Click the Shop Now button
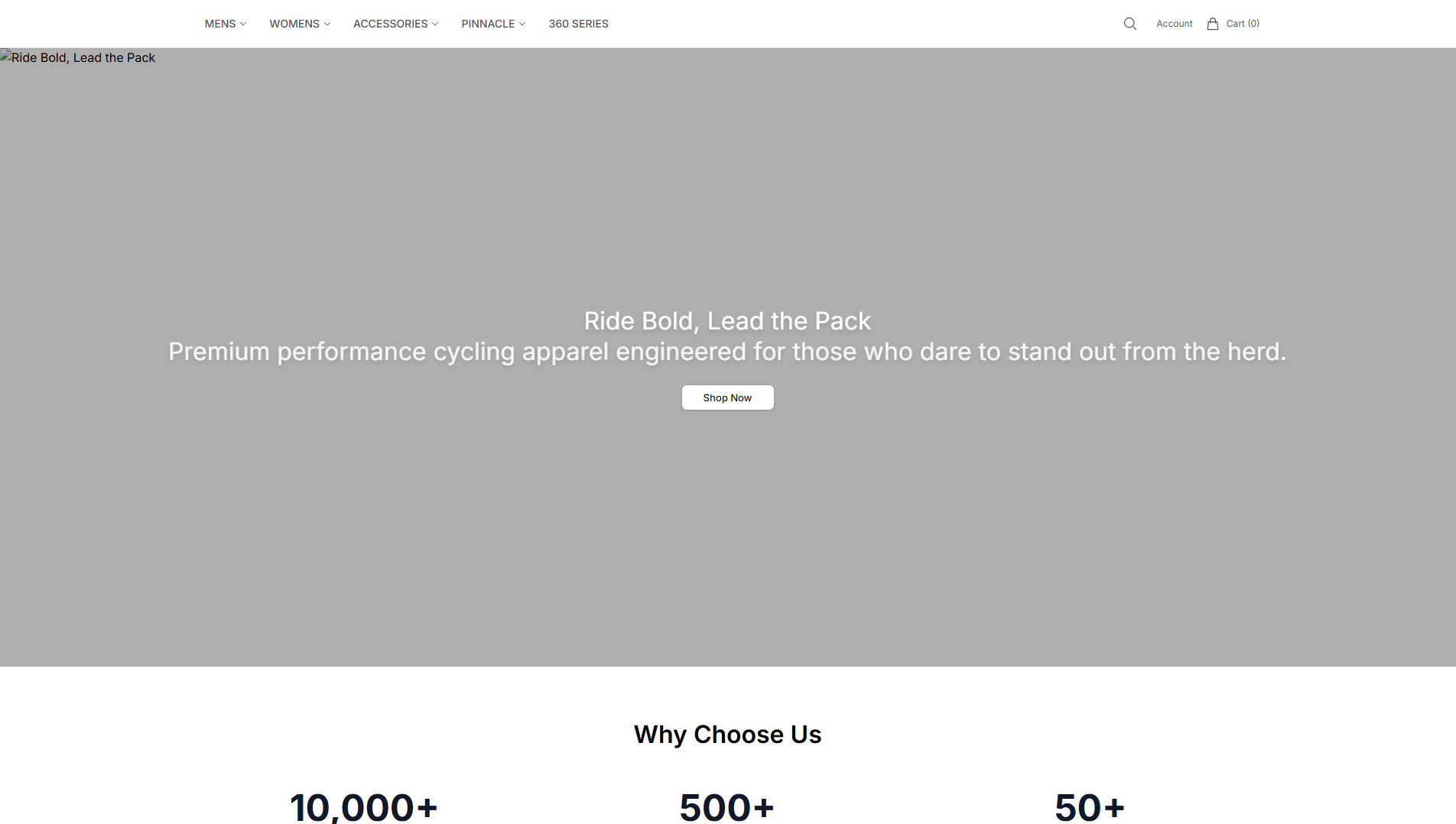Screen dimensions: 1456x824 [727, 397]
